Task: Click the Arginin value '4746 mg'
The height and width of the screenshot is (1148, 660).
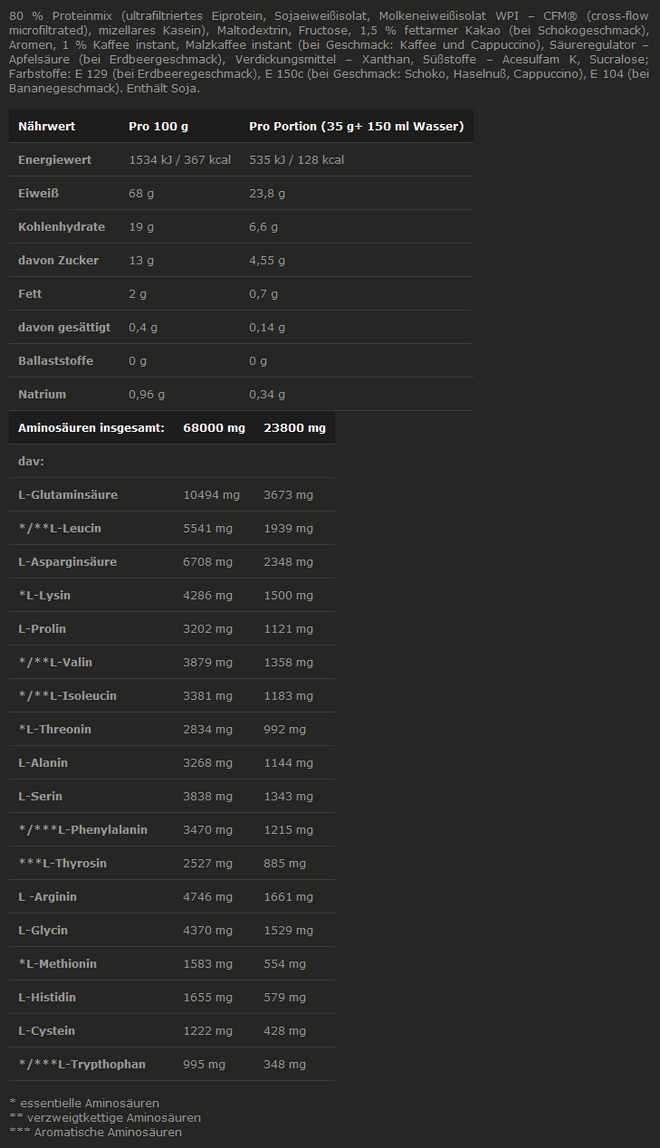Action: click(208, 896)
